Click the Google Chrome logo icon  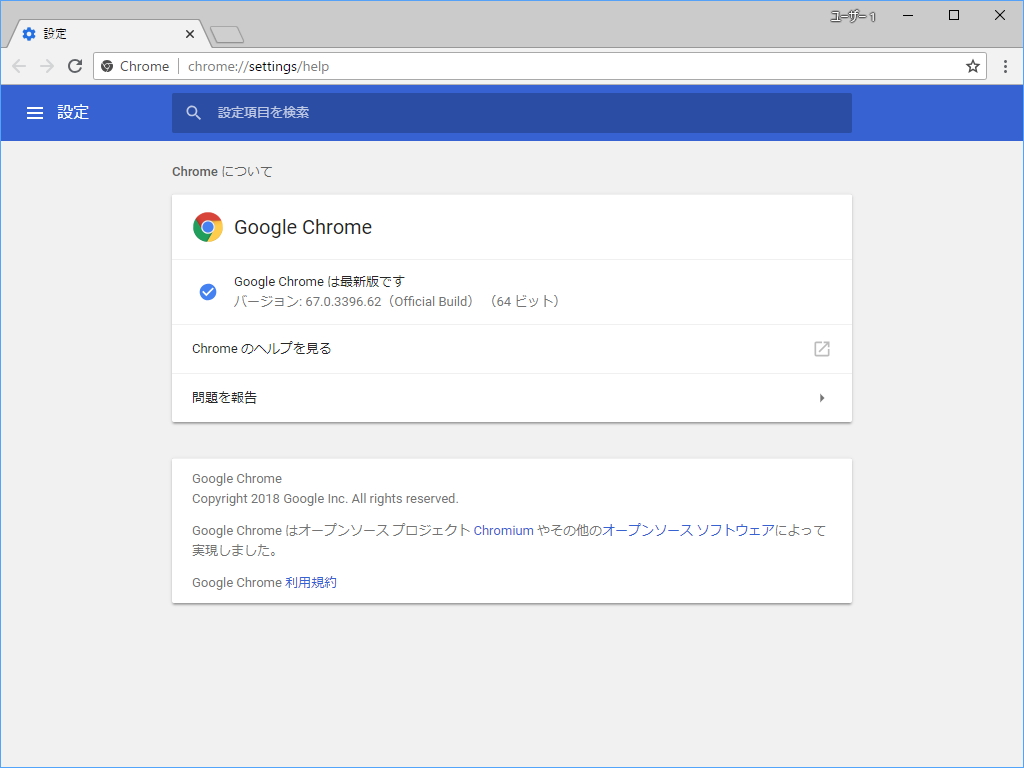[x=207, y=227]
